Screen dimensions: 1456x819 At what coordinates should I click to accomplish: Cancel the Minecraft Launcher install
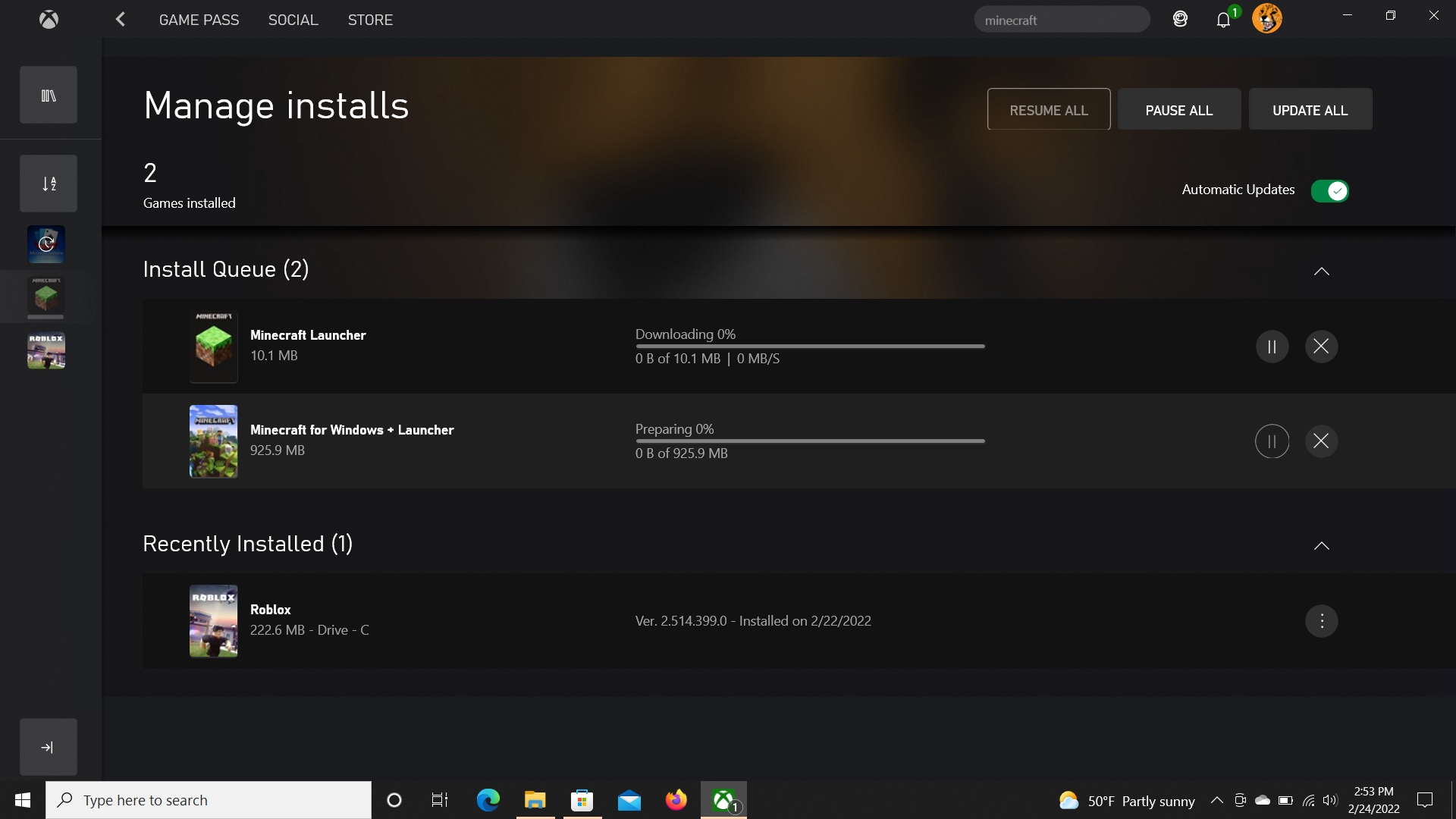(1321, 347)
